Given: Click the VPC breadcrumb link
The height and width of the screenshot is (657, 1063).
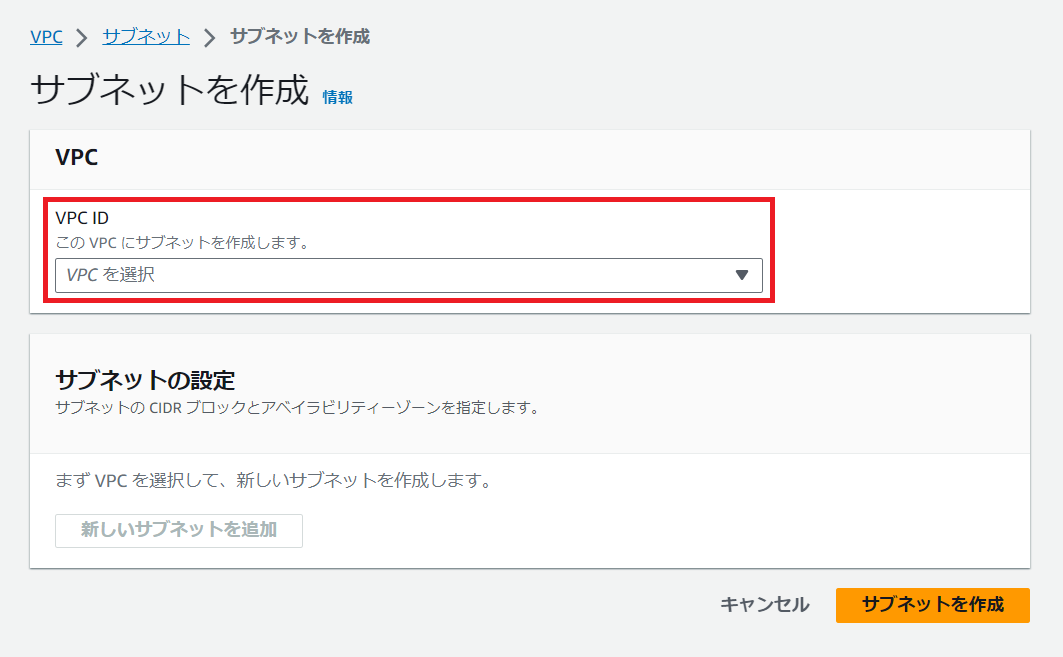Looking at the screenshot, I should point(46,37).
